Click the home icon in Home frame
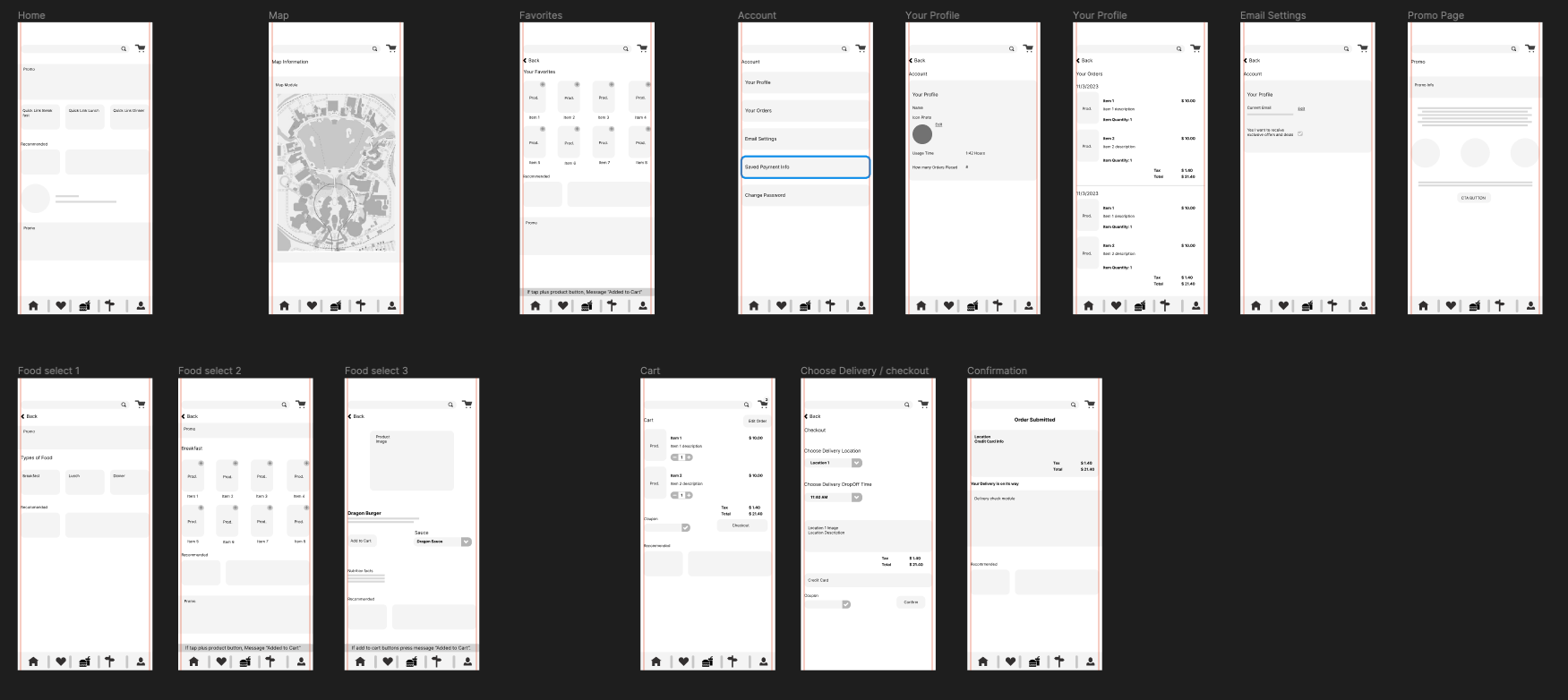Viewport: 1568px width, 700px height. pos(33,306)
